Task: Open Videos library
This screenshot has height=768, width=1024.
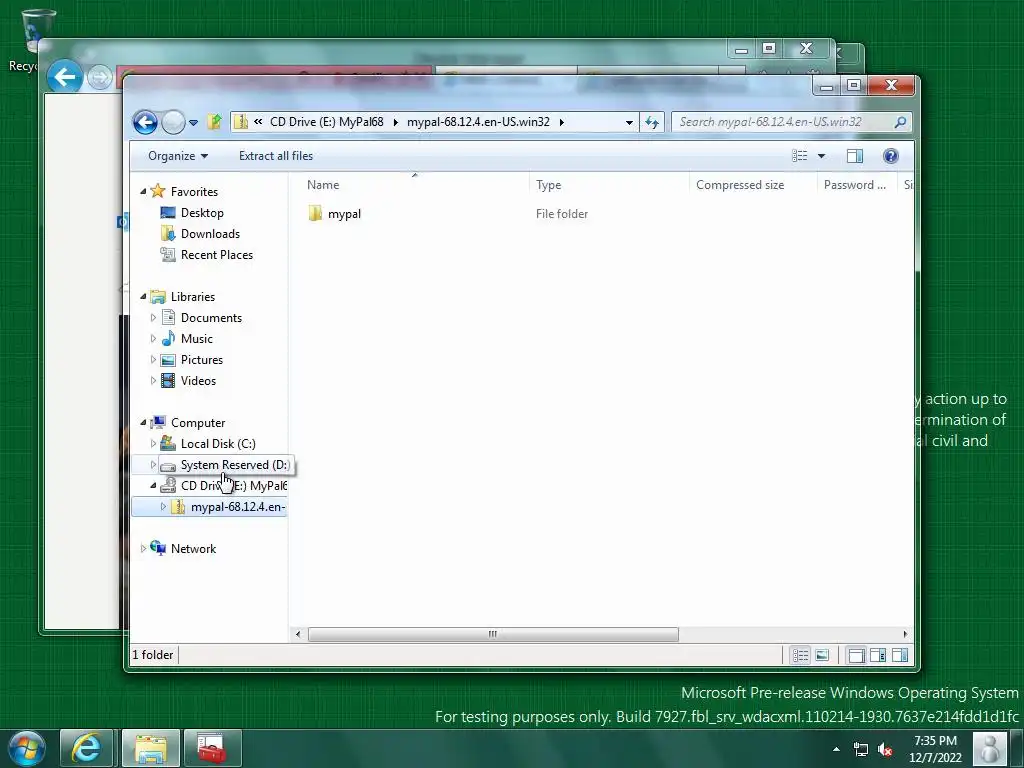Action: [198, 380]
